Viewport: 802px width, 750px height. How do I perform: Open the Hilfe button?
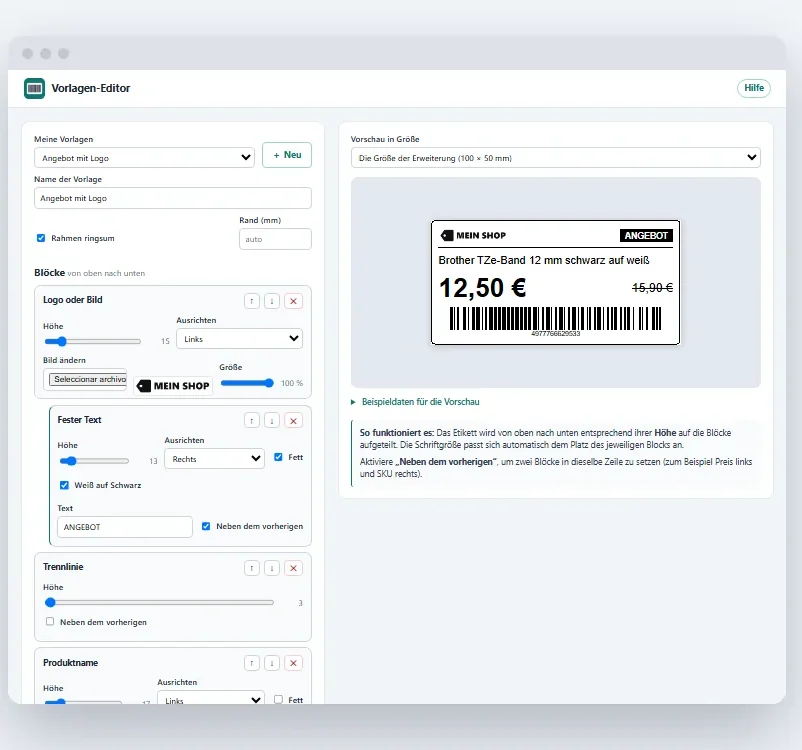(x=753, y=88)
